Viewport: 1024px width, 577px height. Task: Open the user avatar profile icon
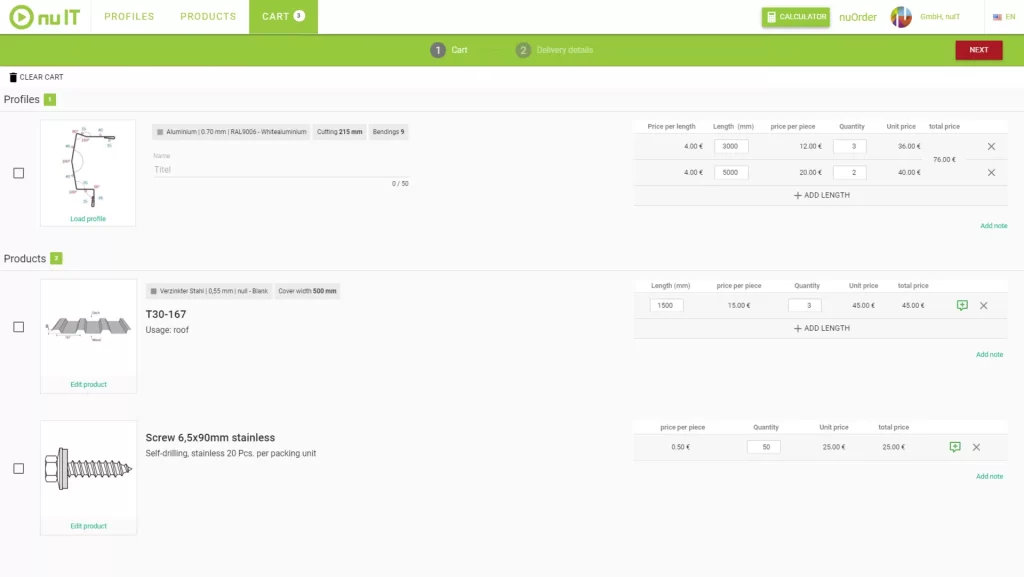[901, 17]
